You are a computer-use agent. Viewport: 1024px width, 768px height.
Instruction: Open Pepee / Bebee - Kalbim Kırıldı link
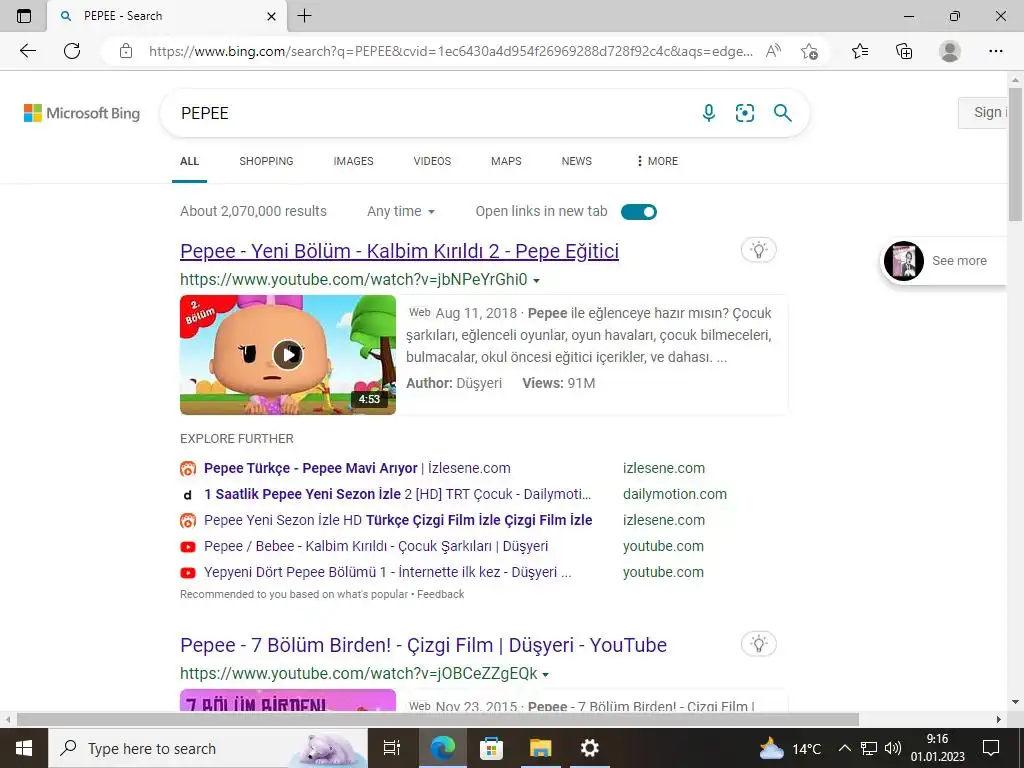[376, 547]
